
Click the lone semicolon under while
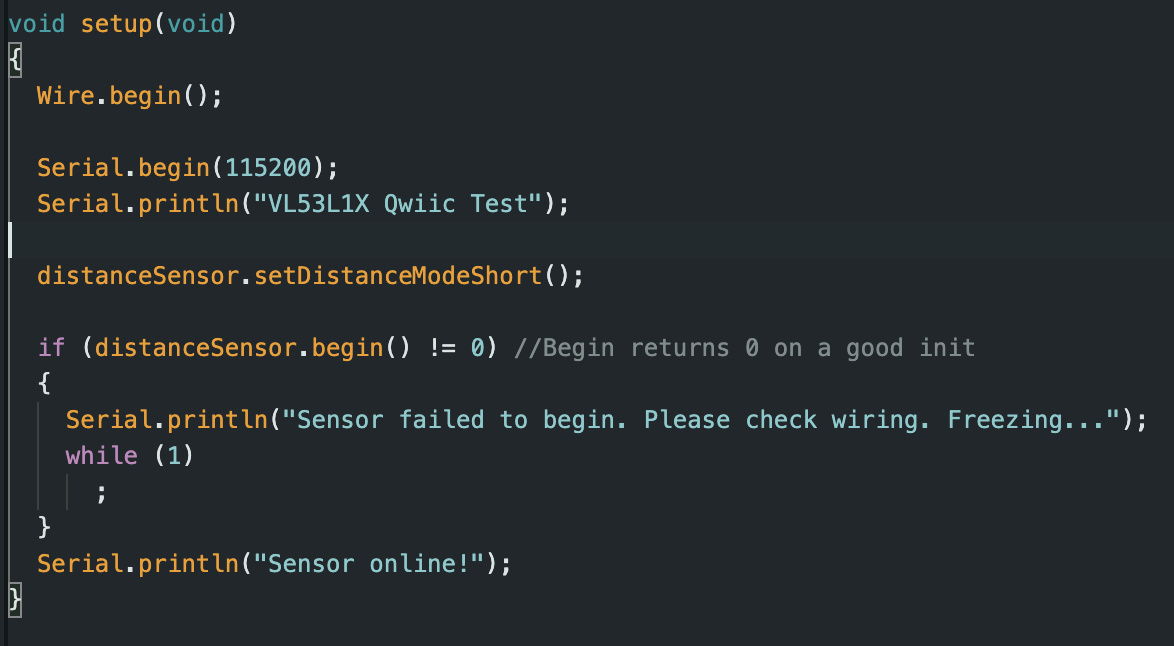[x=102, y=493]
